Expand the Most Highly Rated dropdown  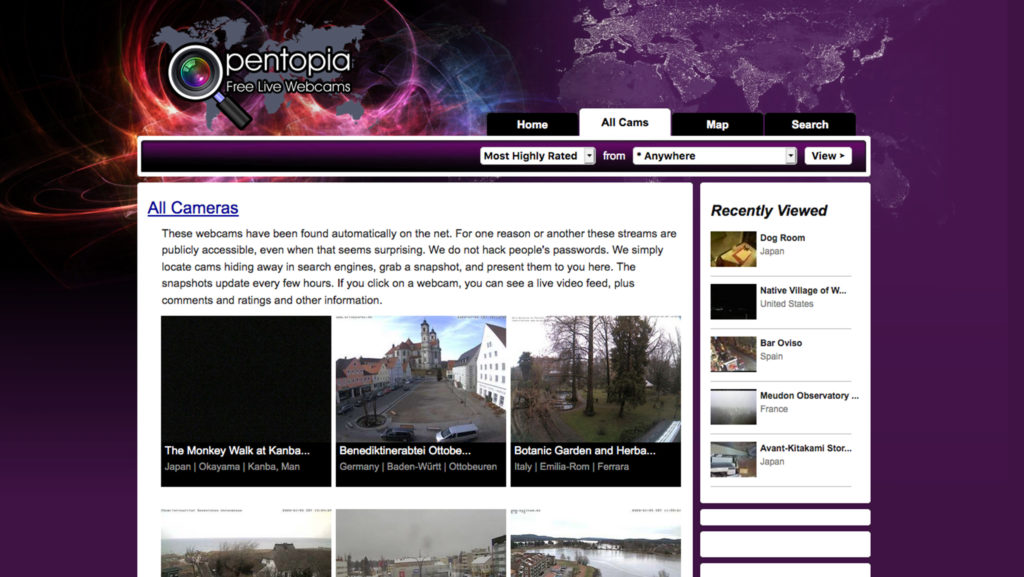[x=537, y=156]
